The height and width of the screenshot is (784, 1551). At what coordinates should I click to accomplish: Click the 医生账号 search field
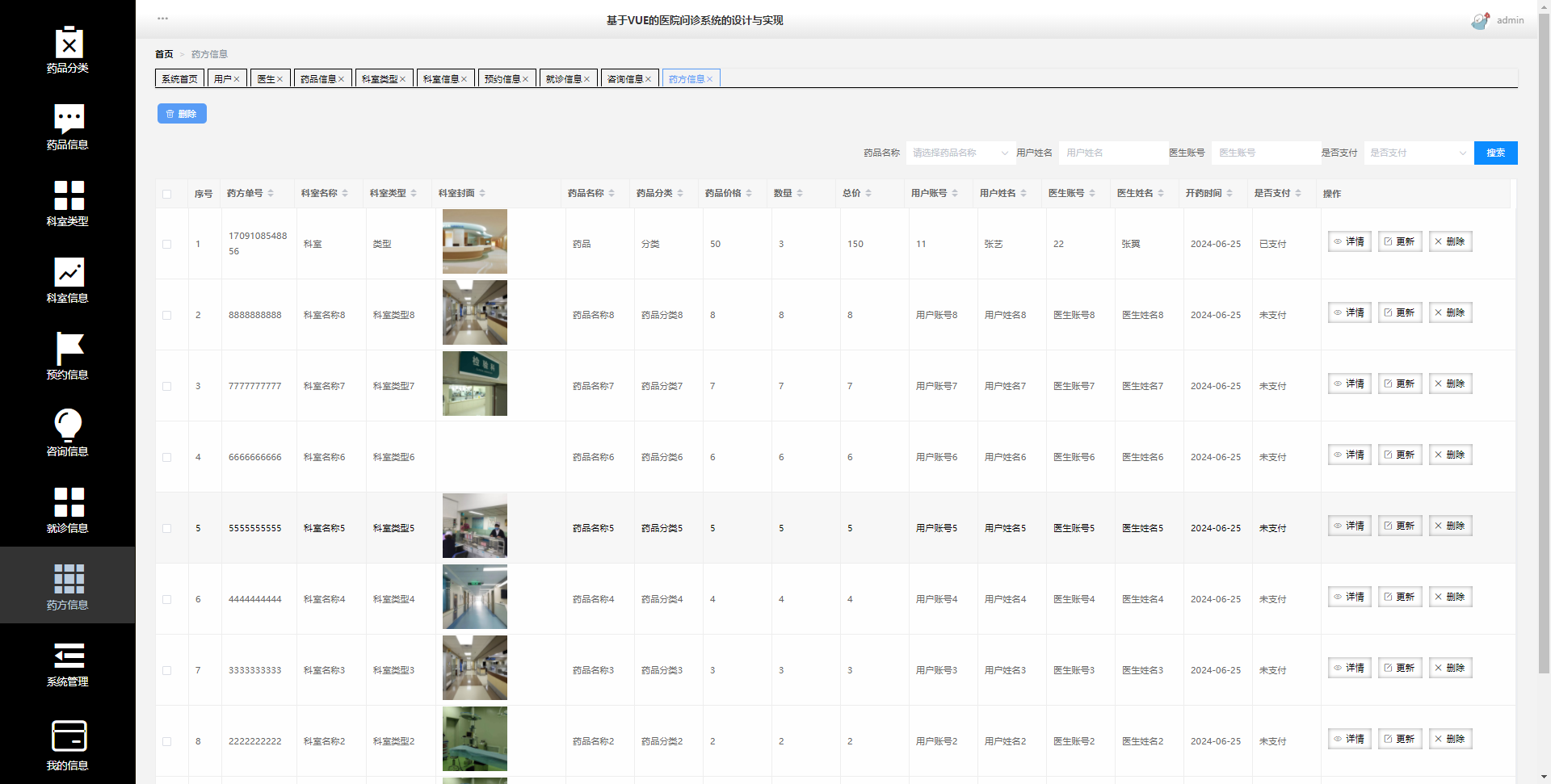1265,153
